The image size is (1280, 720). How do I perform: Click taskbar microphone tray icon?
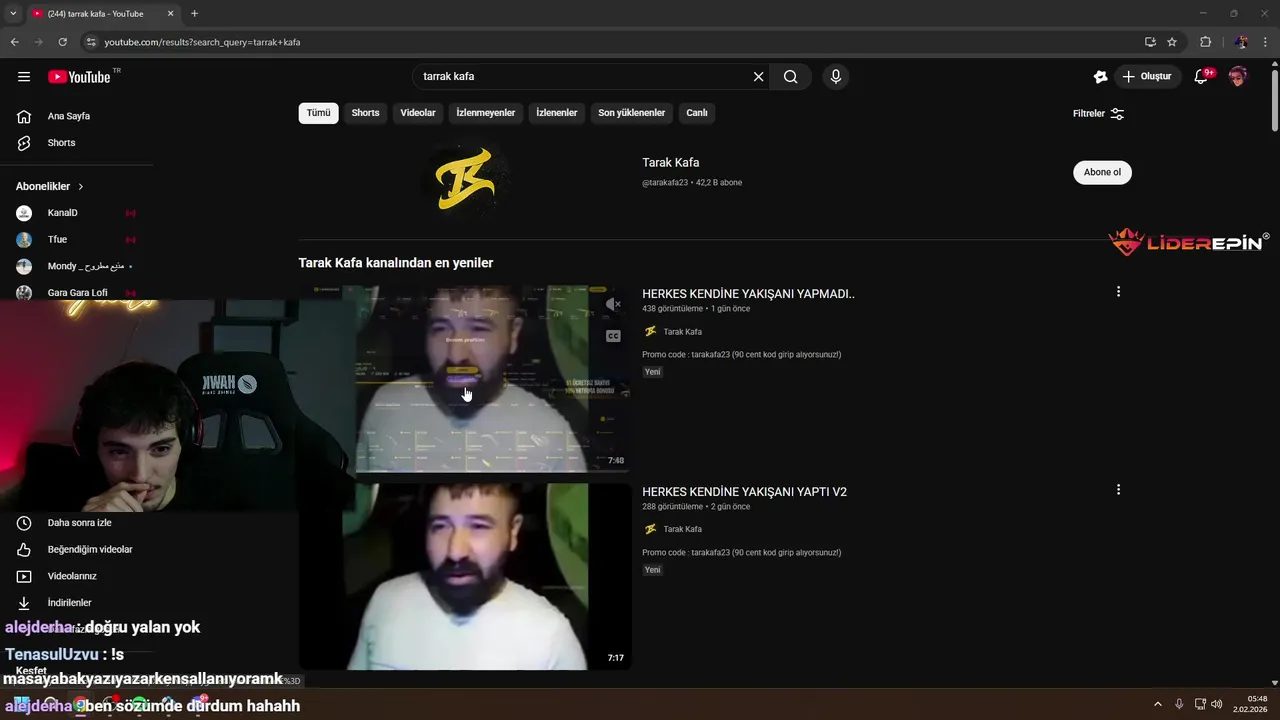click(x=1179, y=704)
